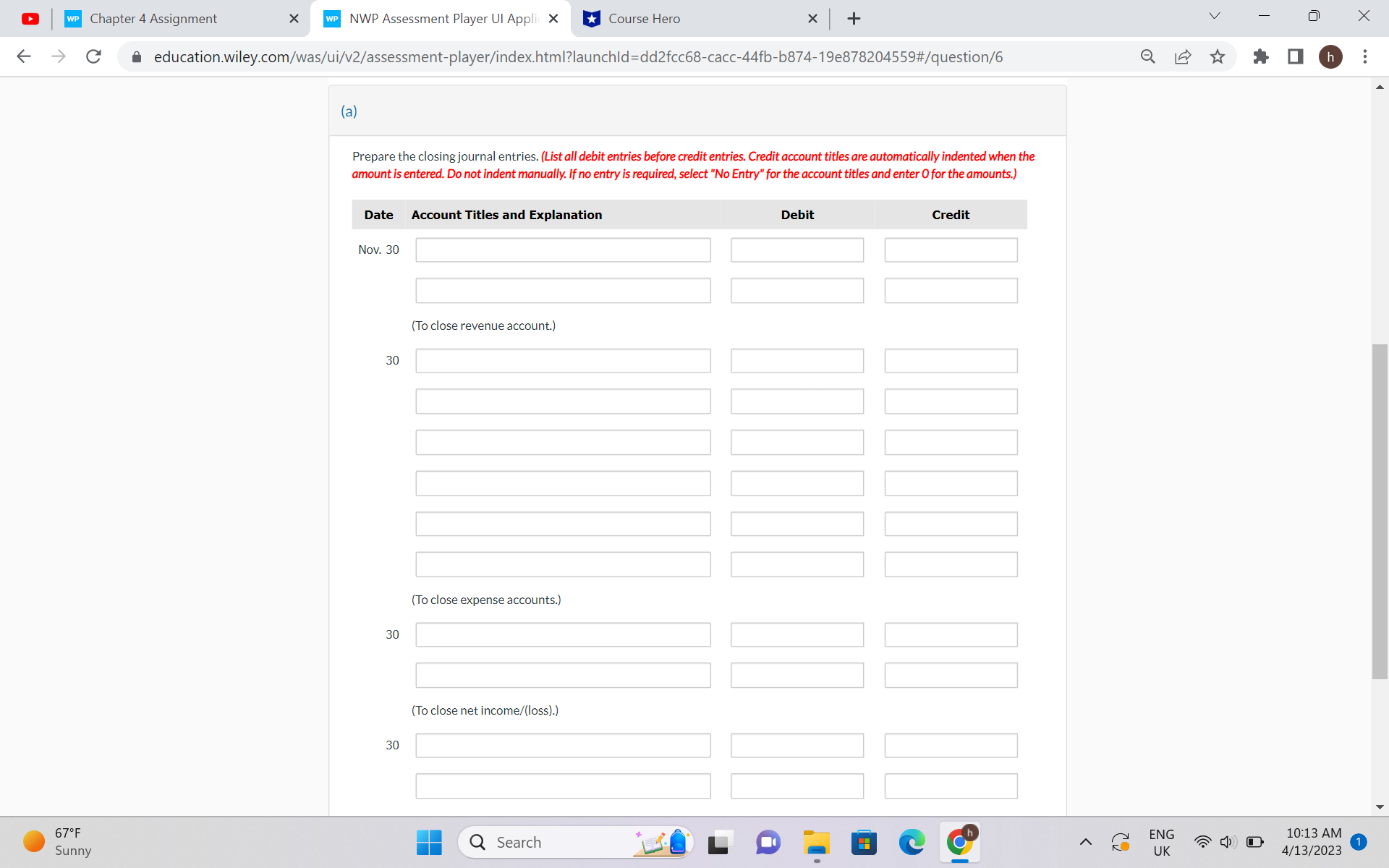Expand hidden icons in the system tray

(1086, 842)
